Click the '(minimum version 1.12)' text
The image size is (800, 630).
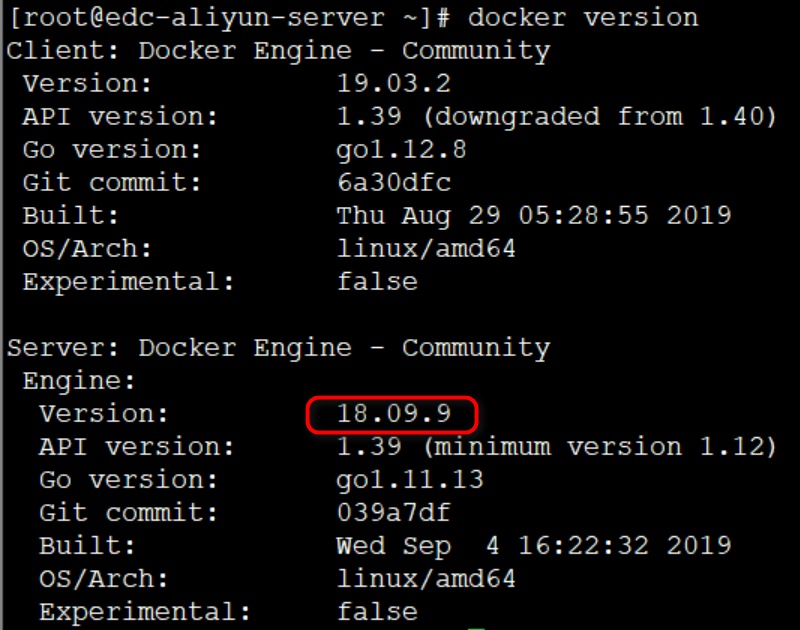[600, 447]
